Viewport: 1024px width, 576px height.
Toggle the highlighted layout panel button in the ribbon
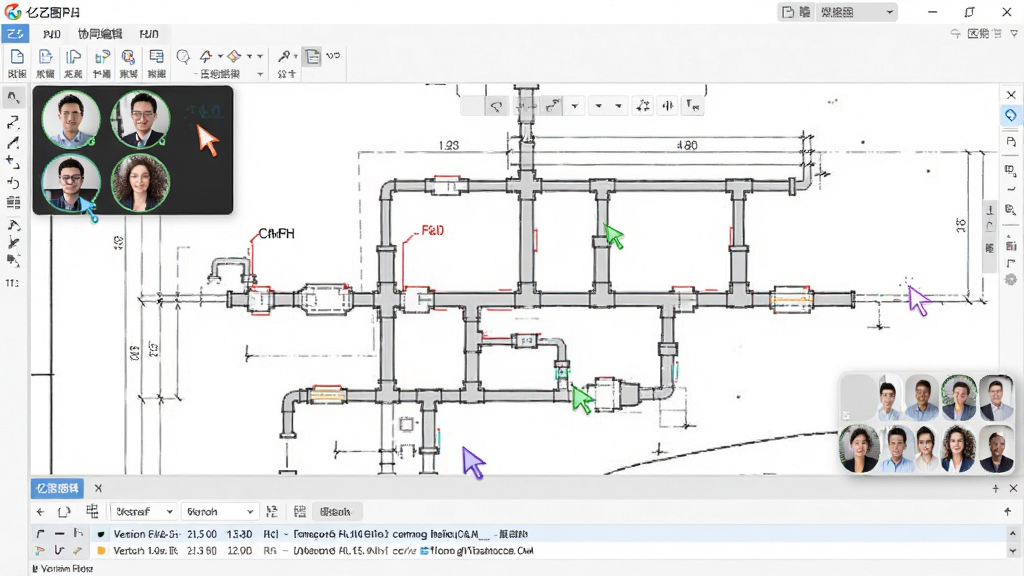[312, 57]
